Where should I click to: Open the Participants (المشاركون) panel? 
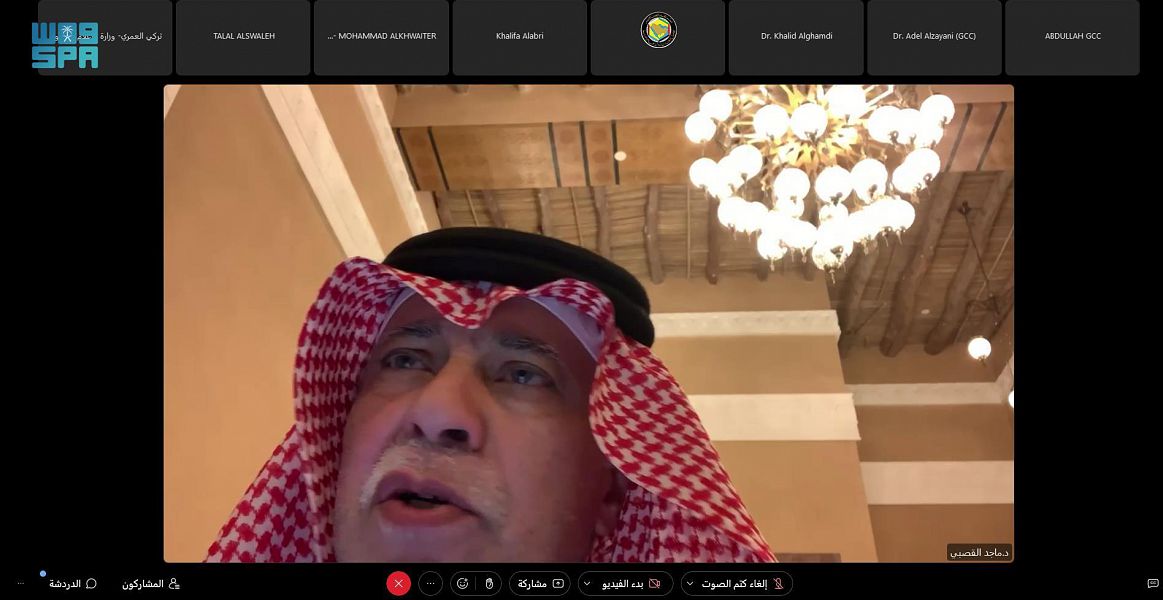point(150,583)
